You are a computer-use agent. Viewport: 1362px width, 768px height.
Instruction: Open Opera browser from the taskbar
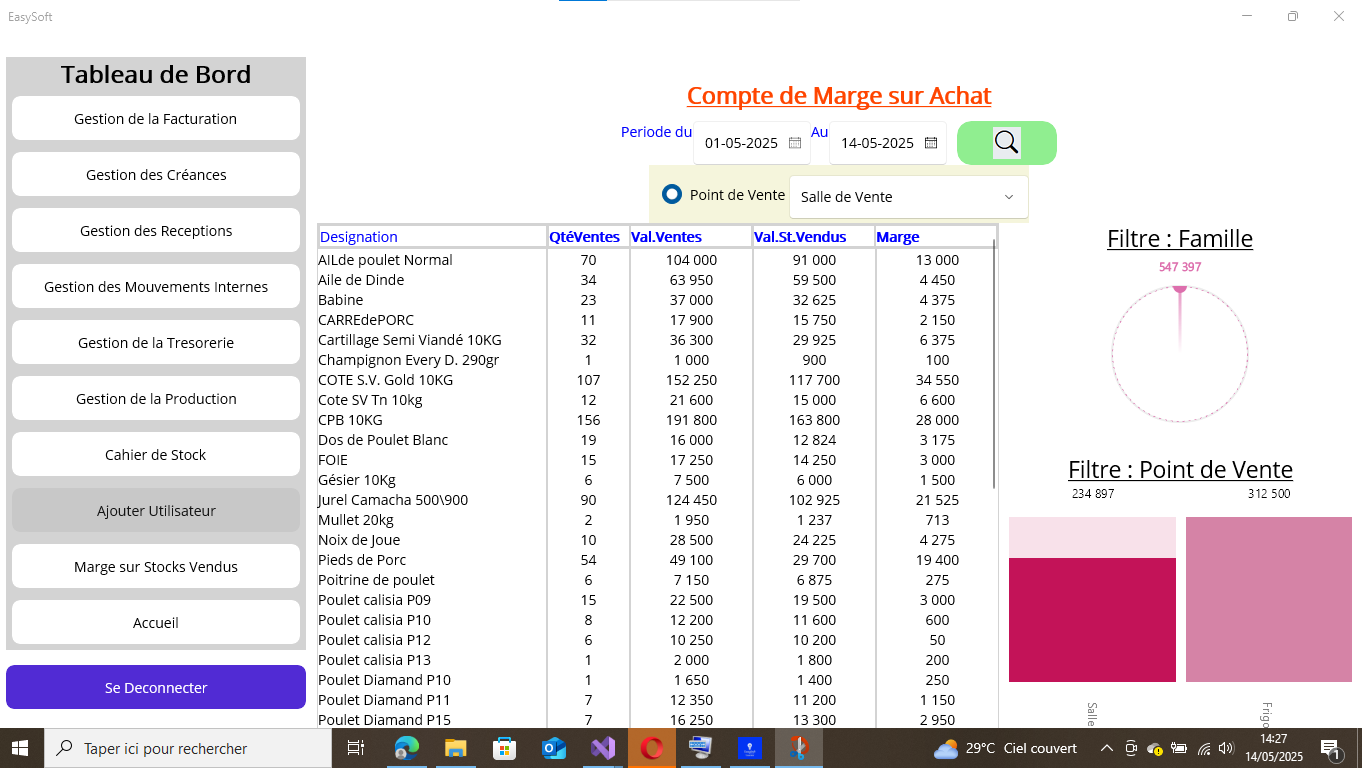coord(651,748)
